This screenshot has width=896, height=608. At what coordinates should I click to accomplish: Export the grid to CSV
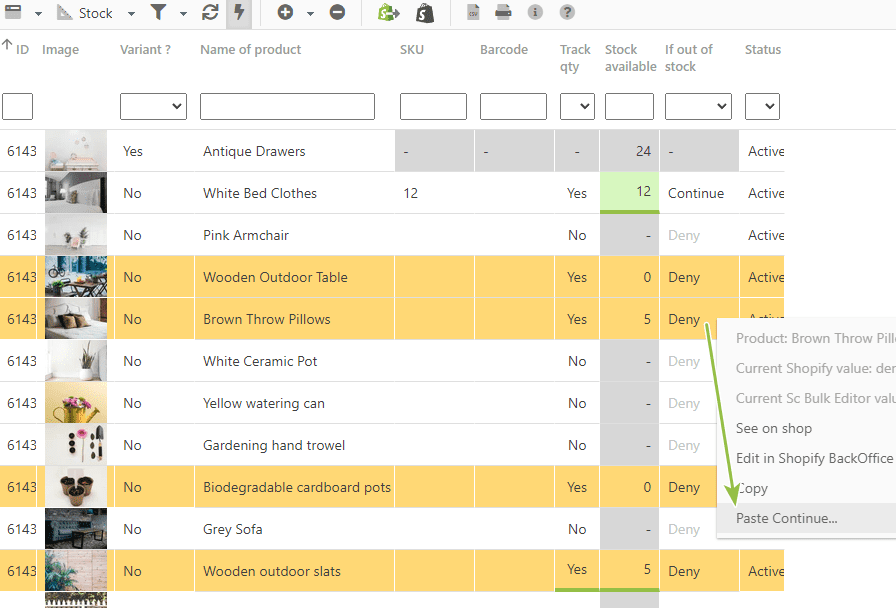[473, 12]
